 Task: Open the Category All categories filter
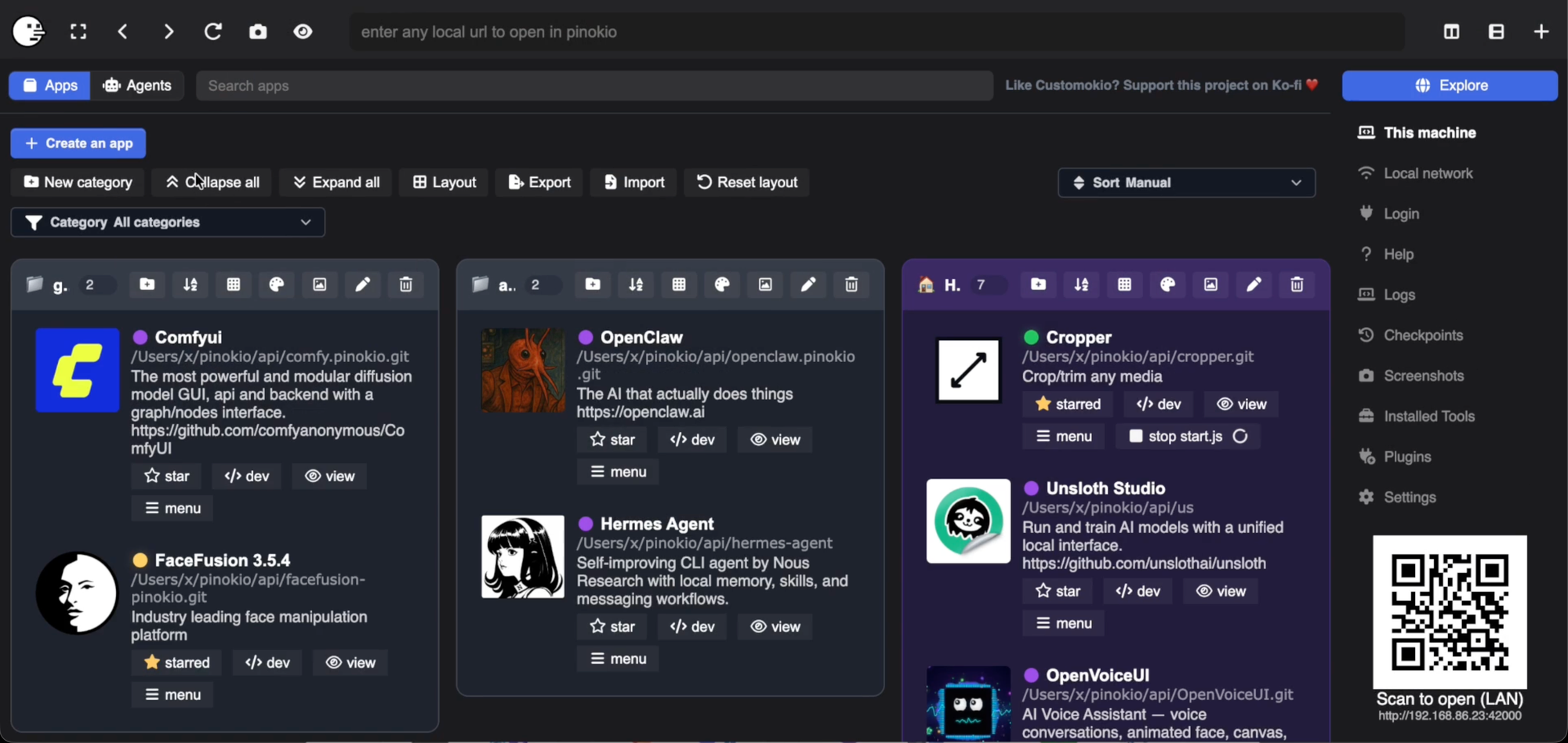point(168,223)
